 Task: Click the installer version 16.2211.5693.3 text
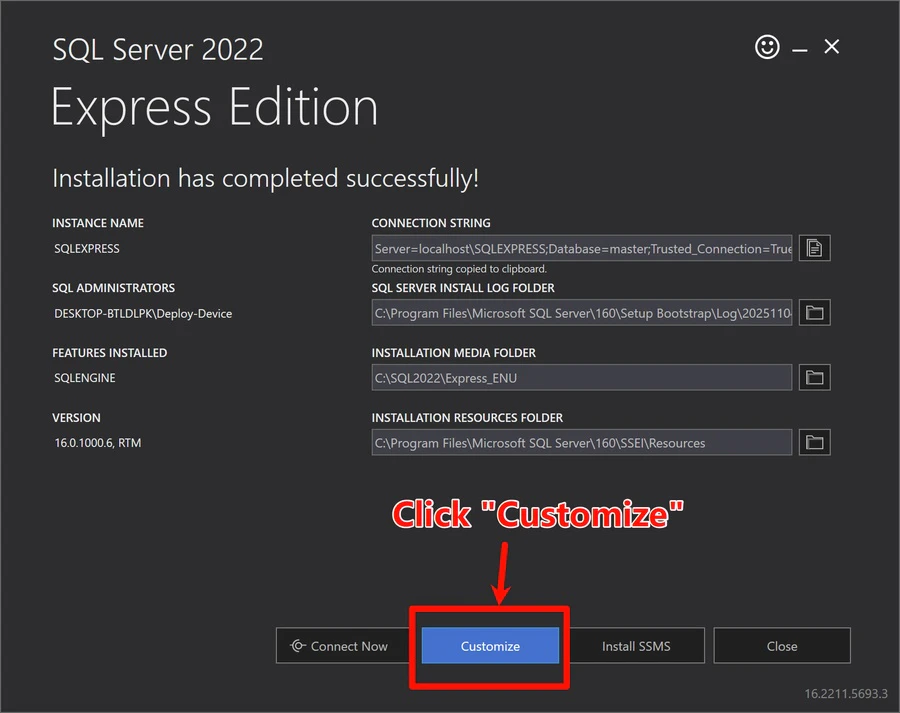(845, 693)
